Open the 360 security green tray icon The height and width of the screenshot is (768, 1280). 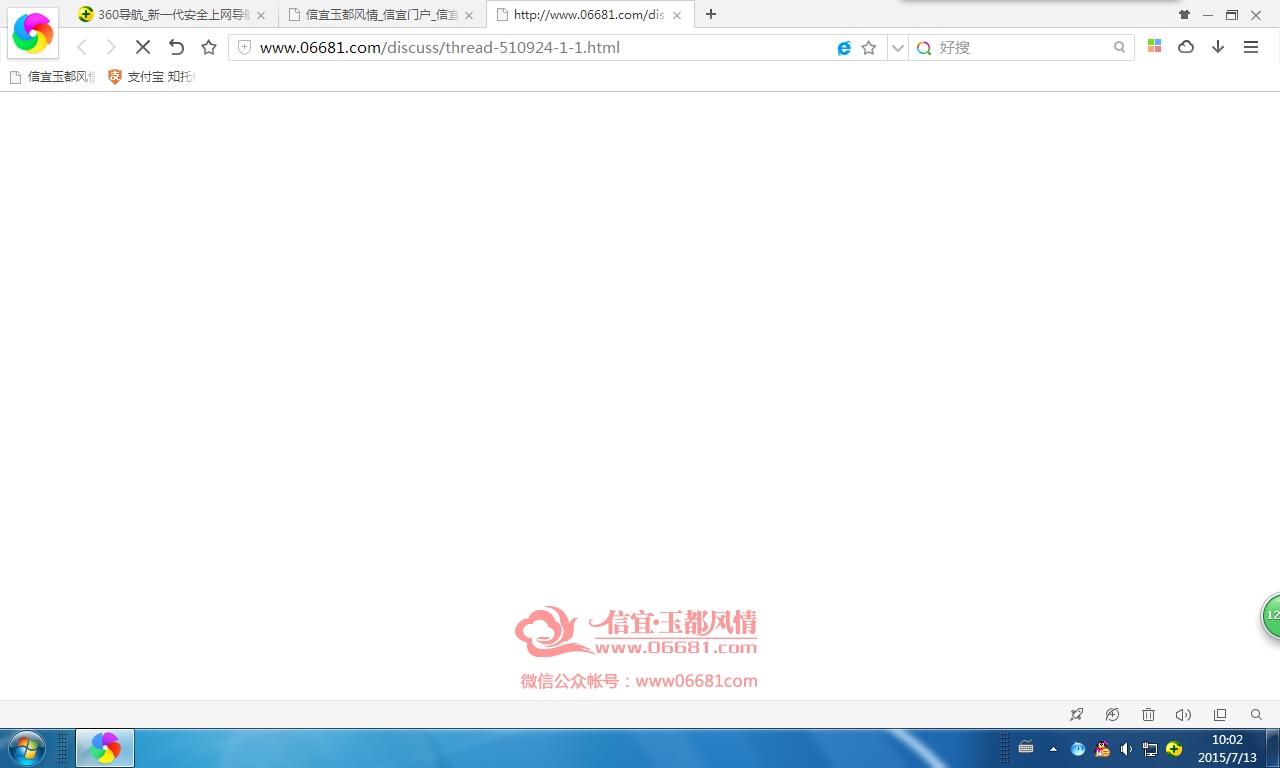(x=1174, y=749)
